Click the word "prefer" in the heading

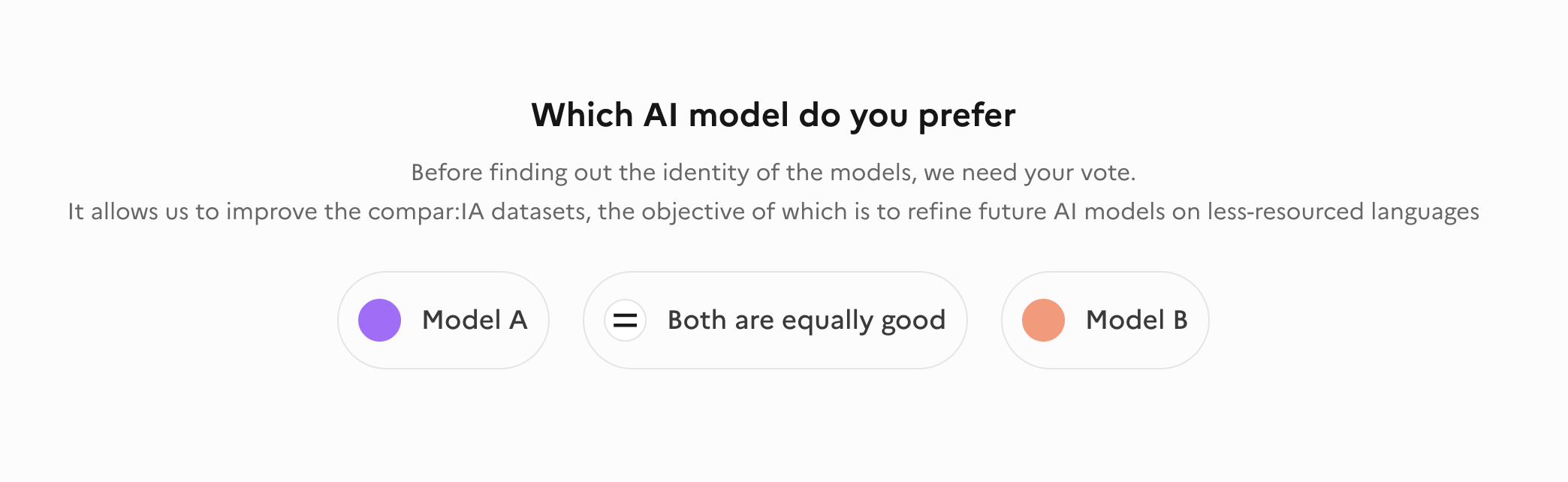[x=966, y=116]
